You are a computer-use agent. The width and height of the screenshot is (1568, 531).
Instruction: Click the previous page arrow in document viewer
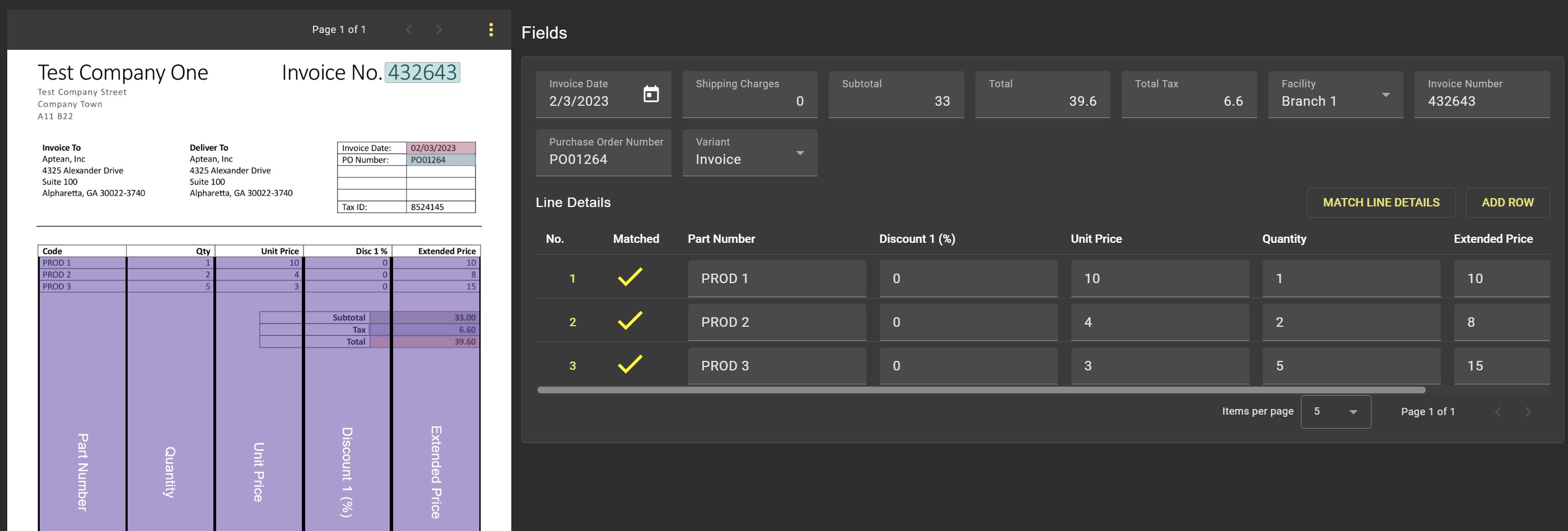pyautogui.click(x=409, y=30)
